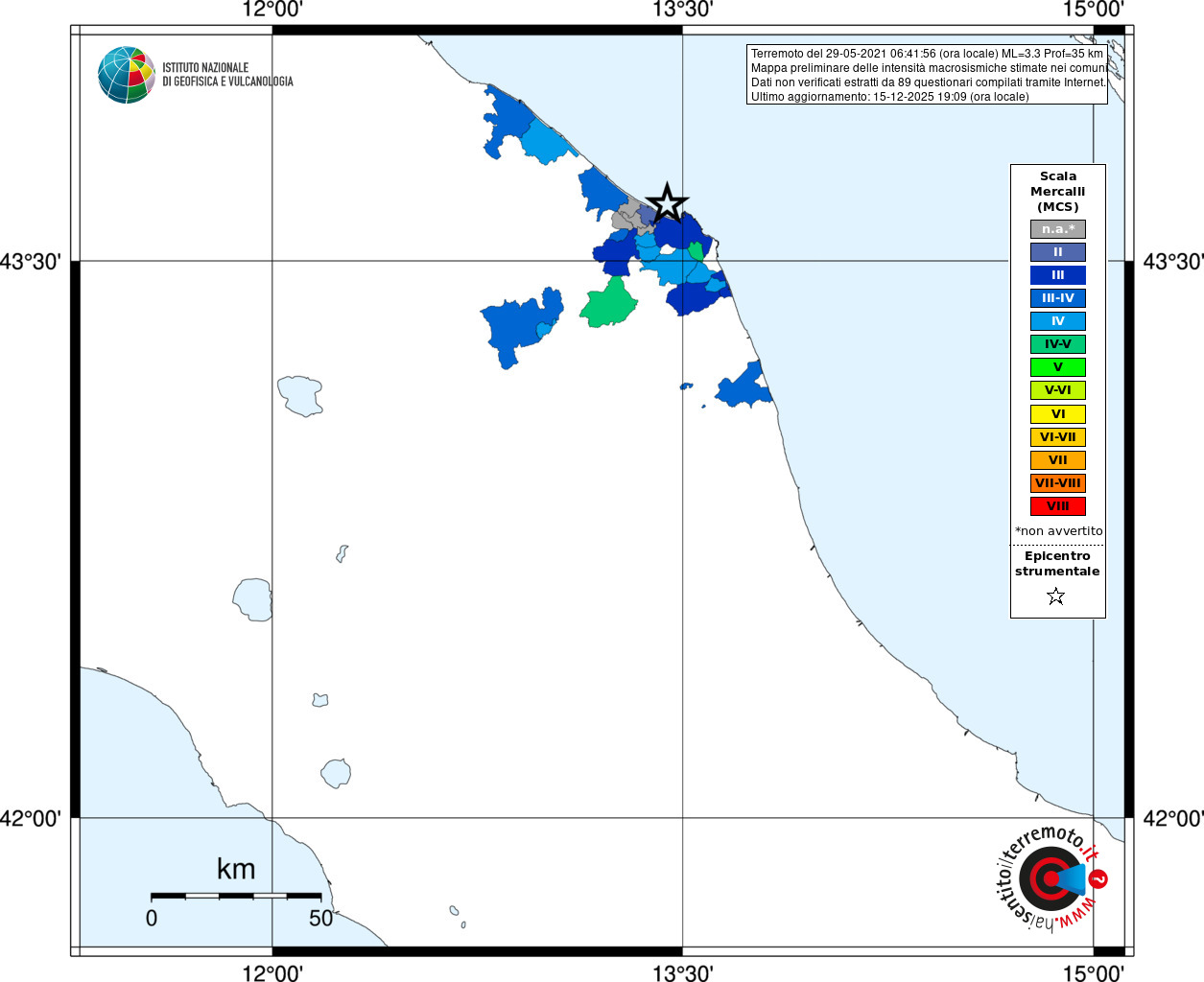Click the haisentitoilterremoto.it logo
This screenshot has height=982, width=1204.
click(1052, 879)
